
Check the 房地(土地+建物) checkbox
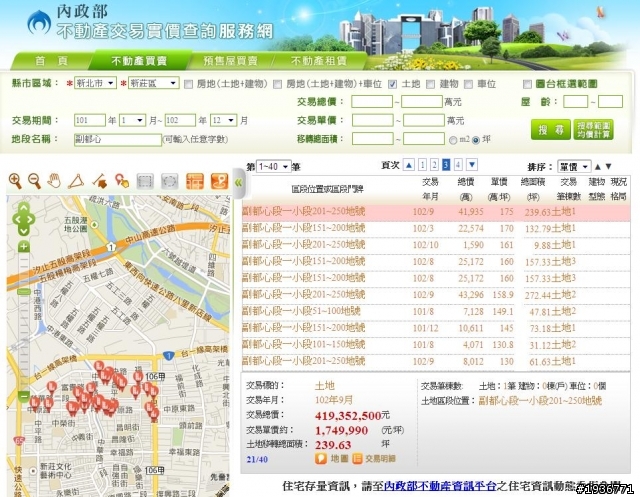click(188, 84)
